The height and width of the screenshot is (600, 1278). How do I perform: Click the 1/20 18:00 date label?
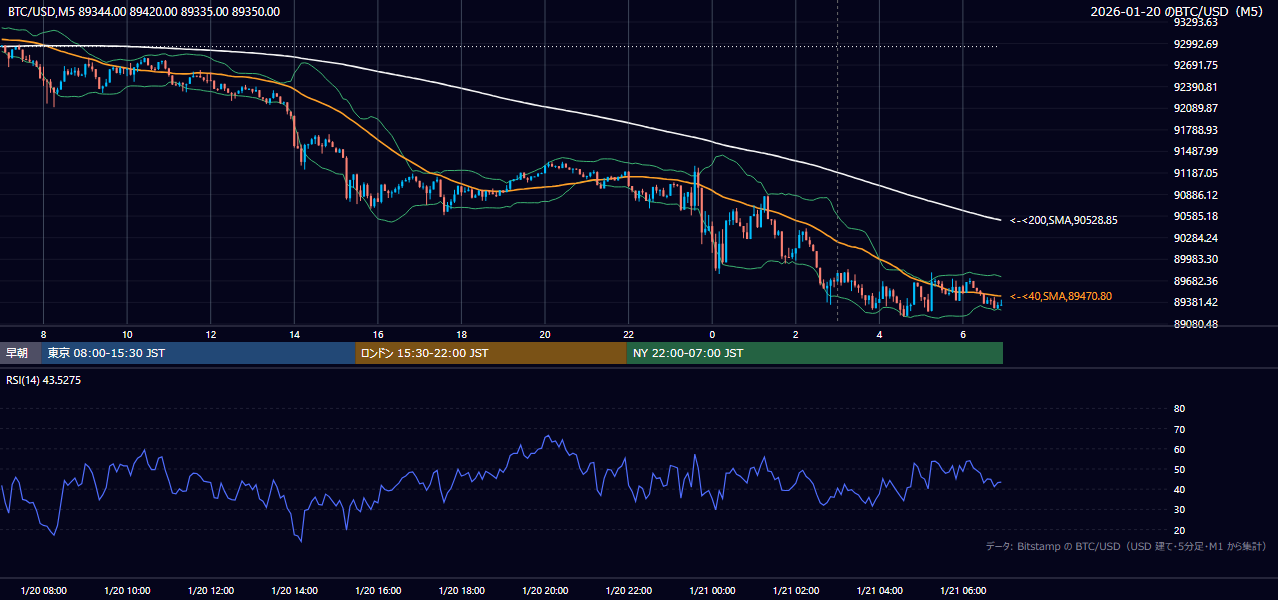click(461, 591)
